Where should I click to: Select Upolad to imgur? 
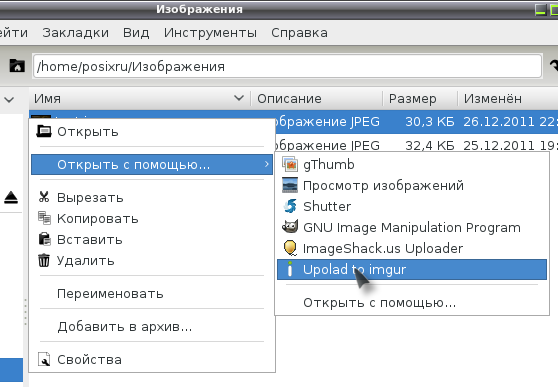click(412, 270)
